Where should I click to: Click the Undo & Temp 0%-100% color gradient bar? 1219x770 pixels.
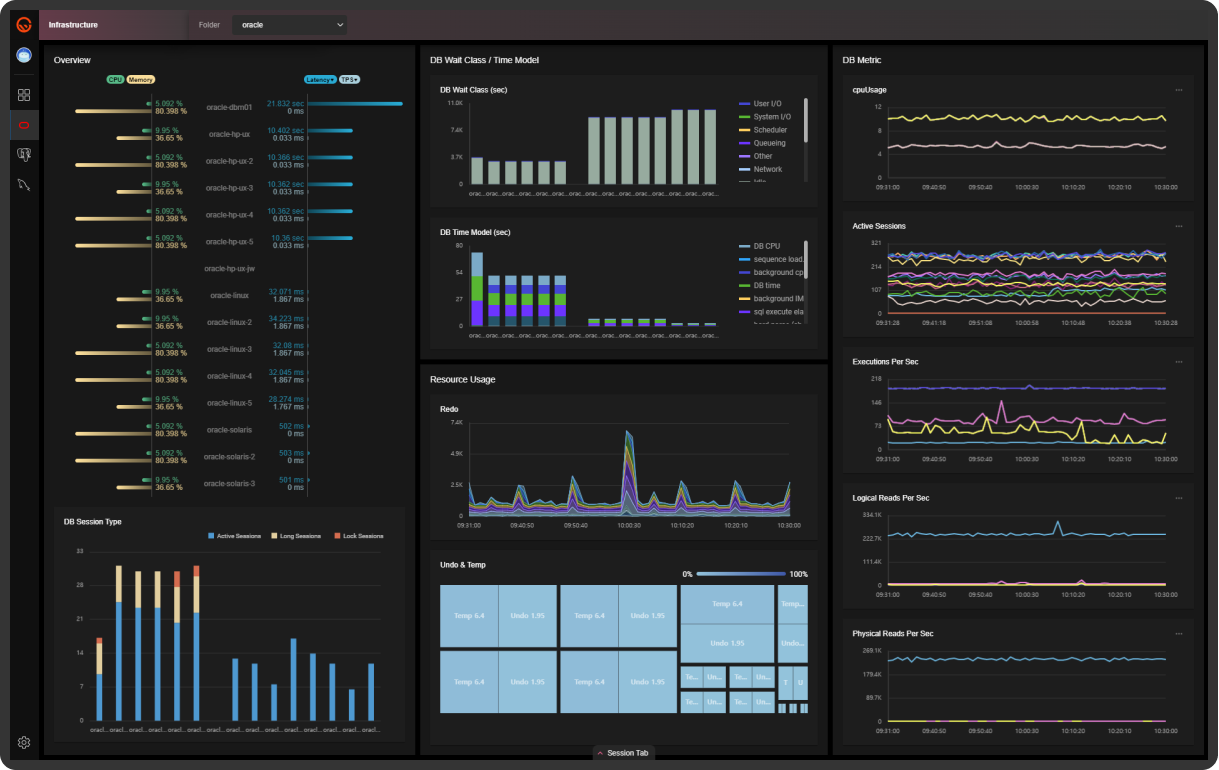(740, 574)
